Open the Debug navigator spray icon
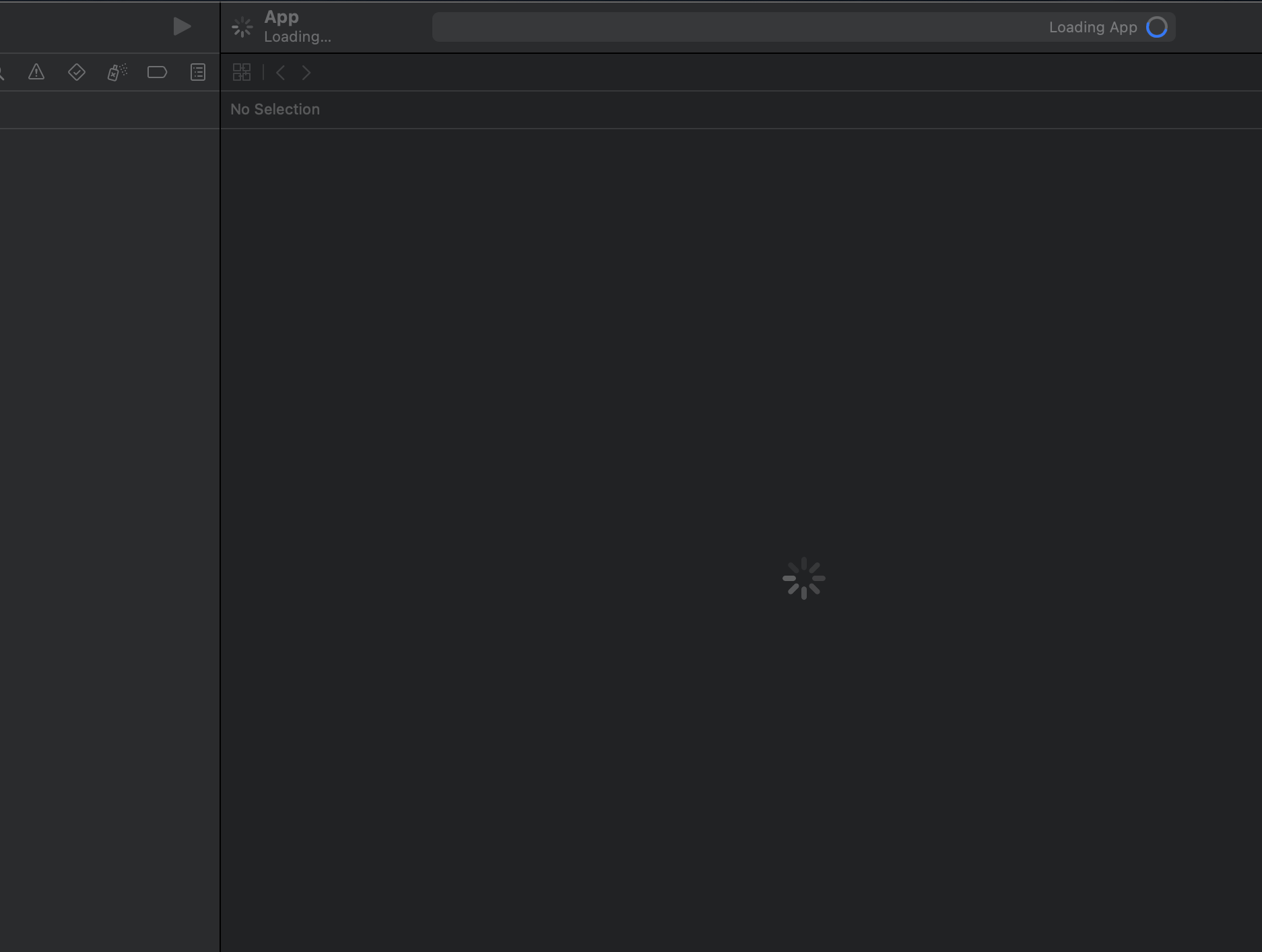Image resolution: width=1262 pixels, height=952 pixels. tap(117, 72)
